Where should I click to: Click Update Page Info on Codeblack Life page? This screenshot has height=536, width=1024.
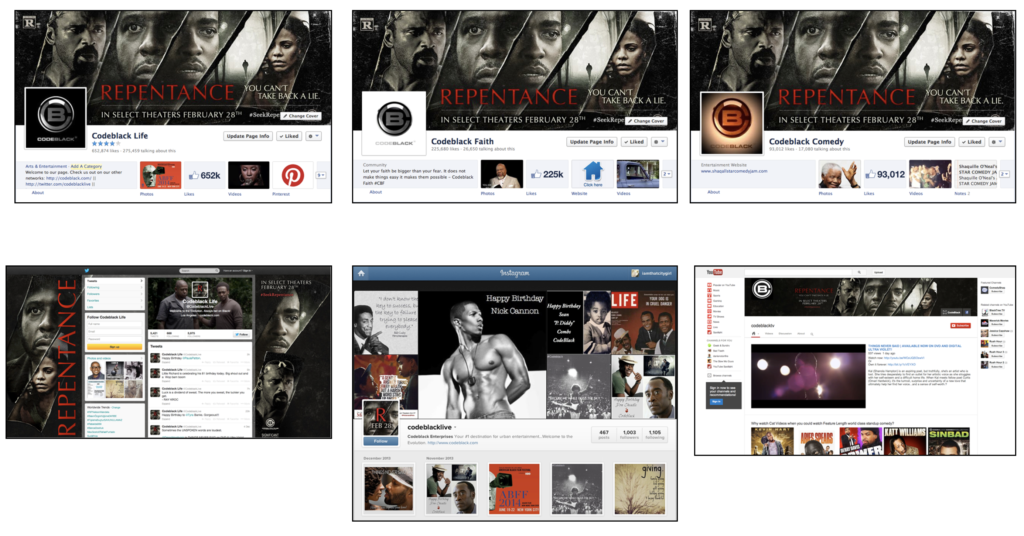tap(248, 136)
